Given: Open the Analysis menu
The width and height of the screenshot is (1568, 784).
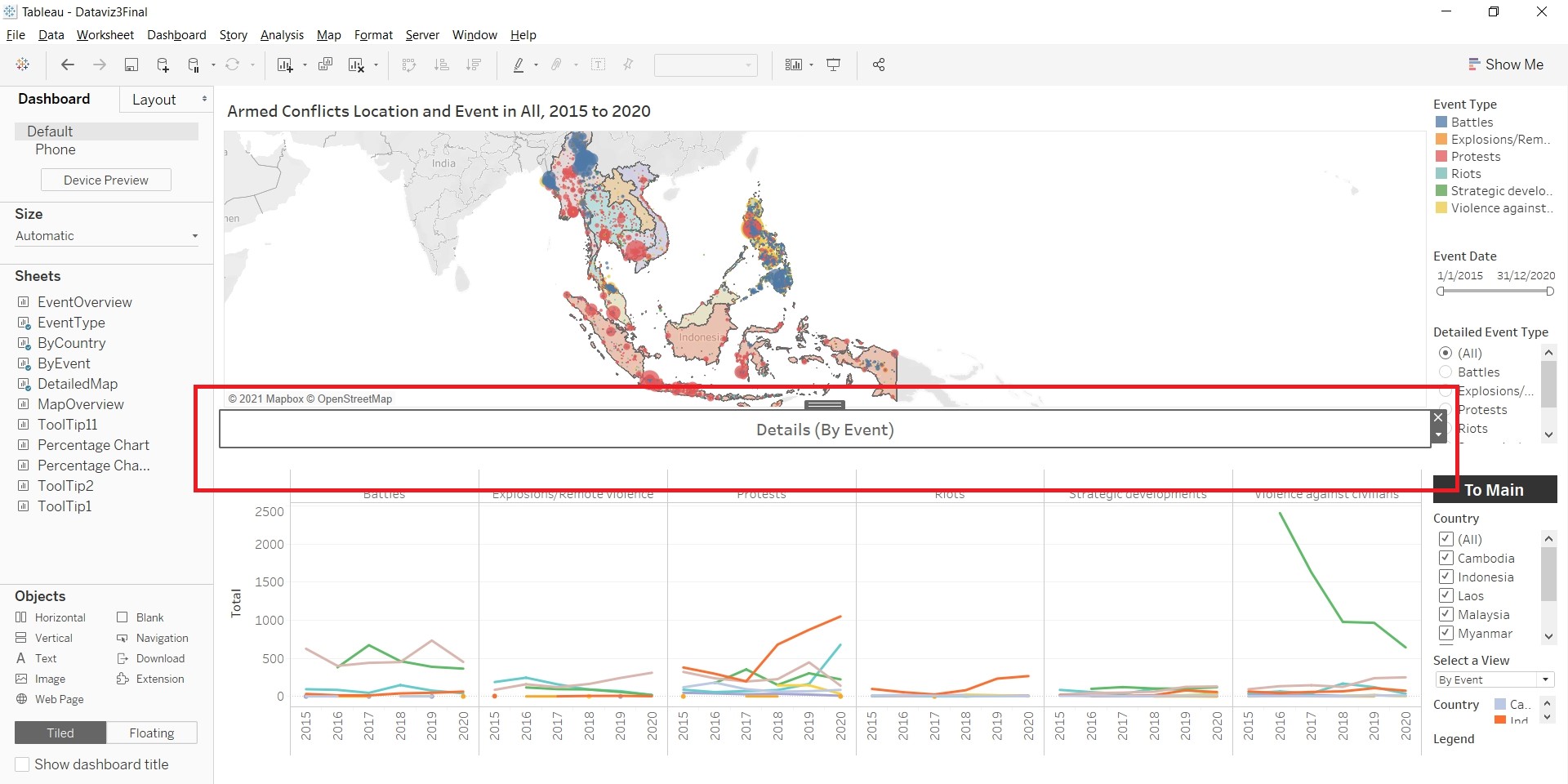Looking at the screenshot, I should point(282,35).
